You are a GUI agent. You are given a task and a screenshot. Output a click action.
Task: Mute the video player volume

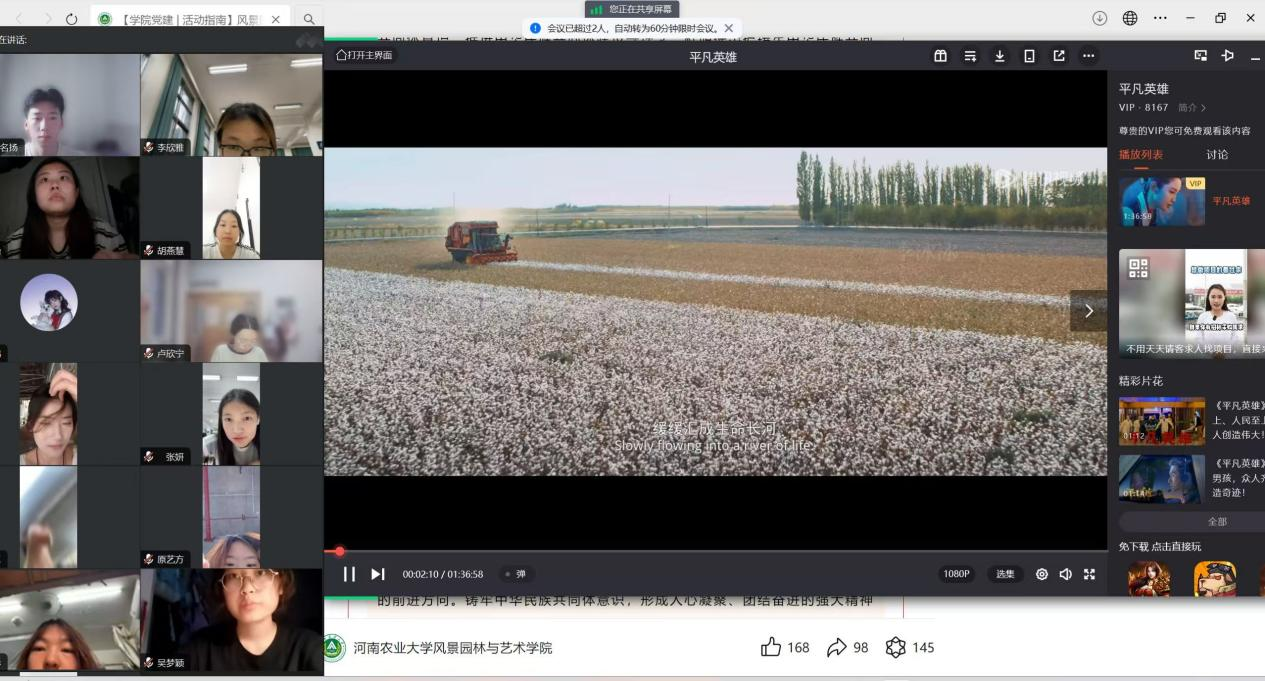(x=1066, y=574)
